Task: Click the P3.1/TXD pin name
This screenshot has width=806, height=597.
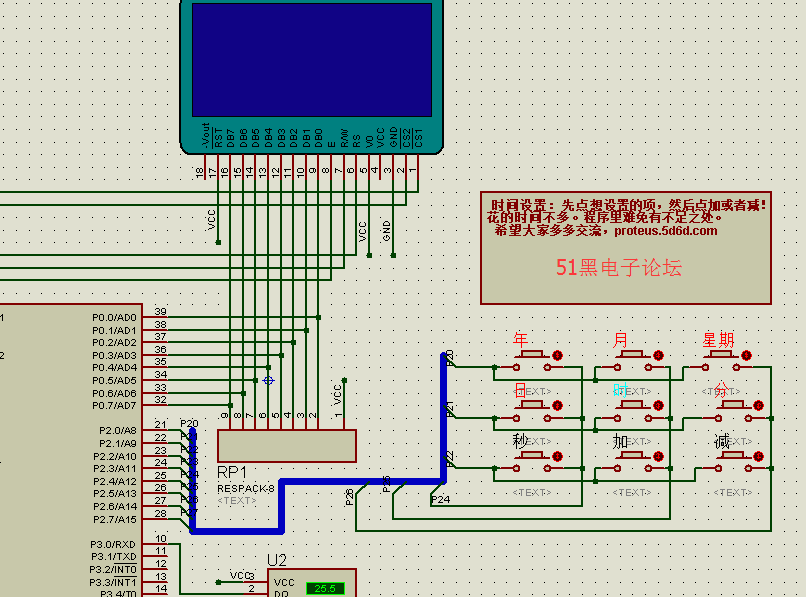Action: click(114, 556)
